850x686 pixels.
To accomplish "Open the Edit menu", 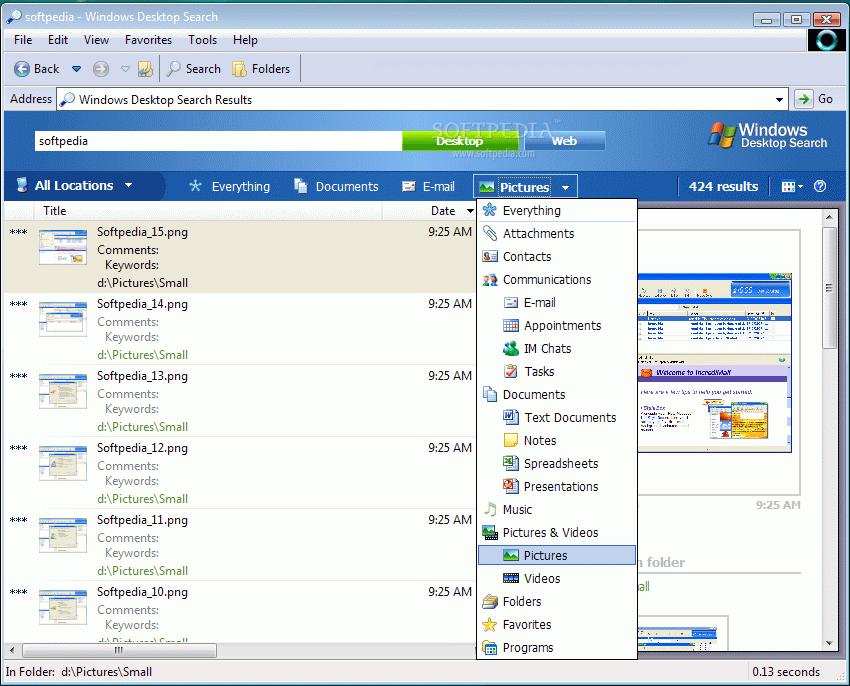I will [x=58, y=40].
